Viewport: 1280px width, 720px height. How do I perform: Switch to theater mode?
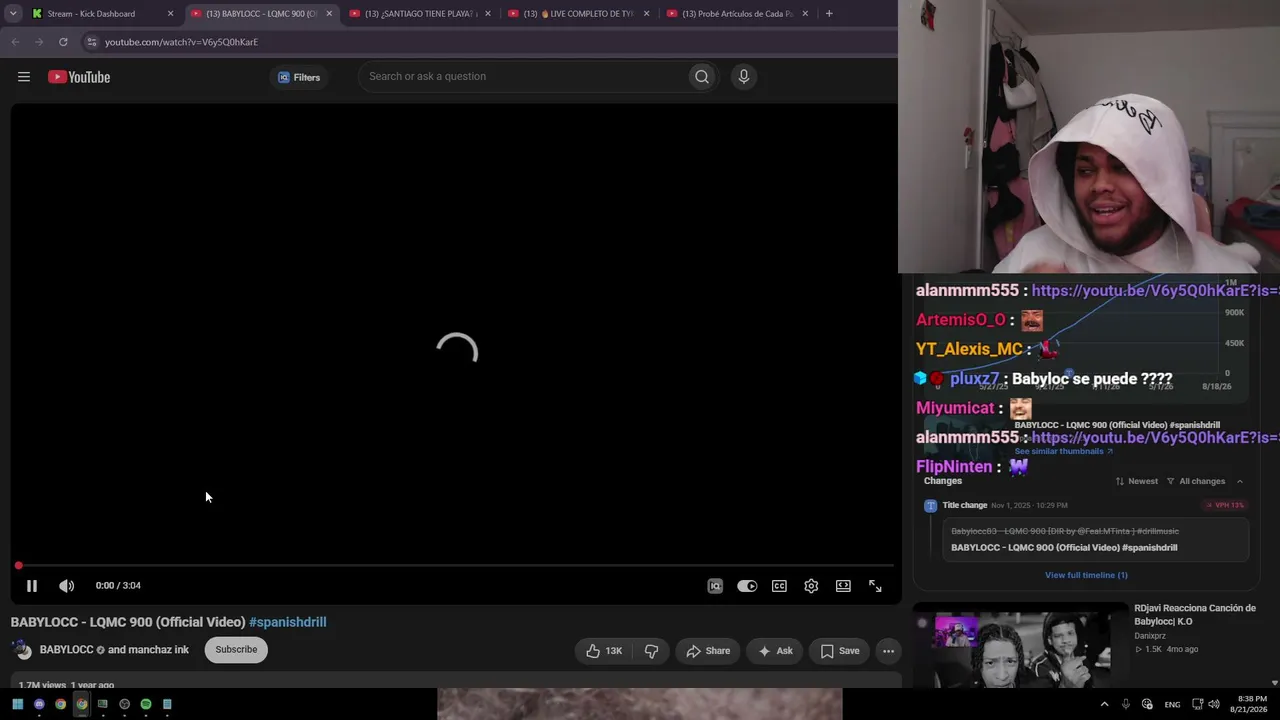pos(843,586)
